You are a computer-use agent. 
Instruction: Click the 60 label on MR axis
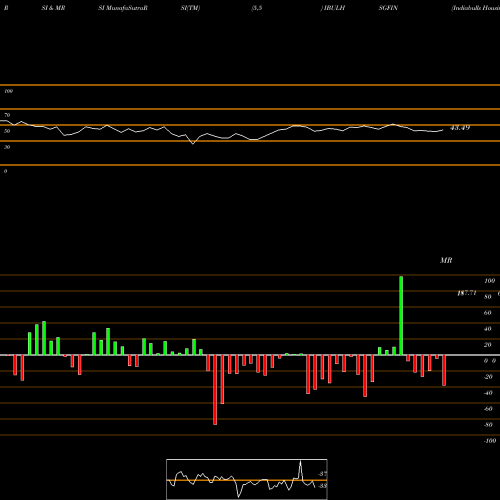pos(488,313)
